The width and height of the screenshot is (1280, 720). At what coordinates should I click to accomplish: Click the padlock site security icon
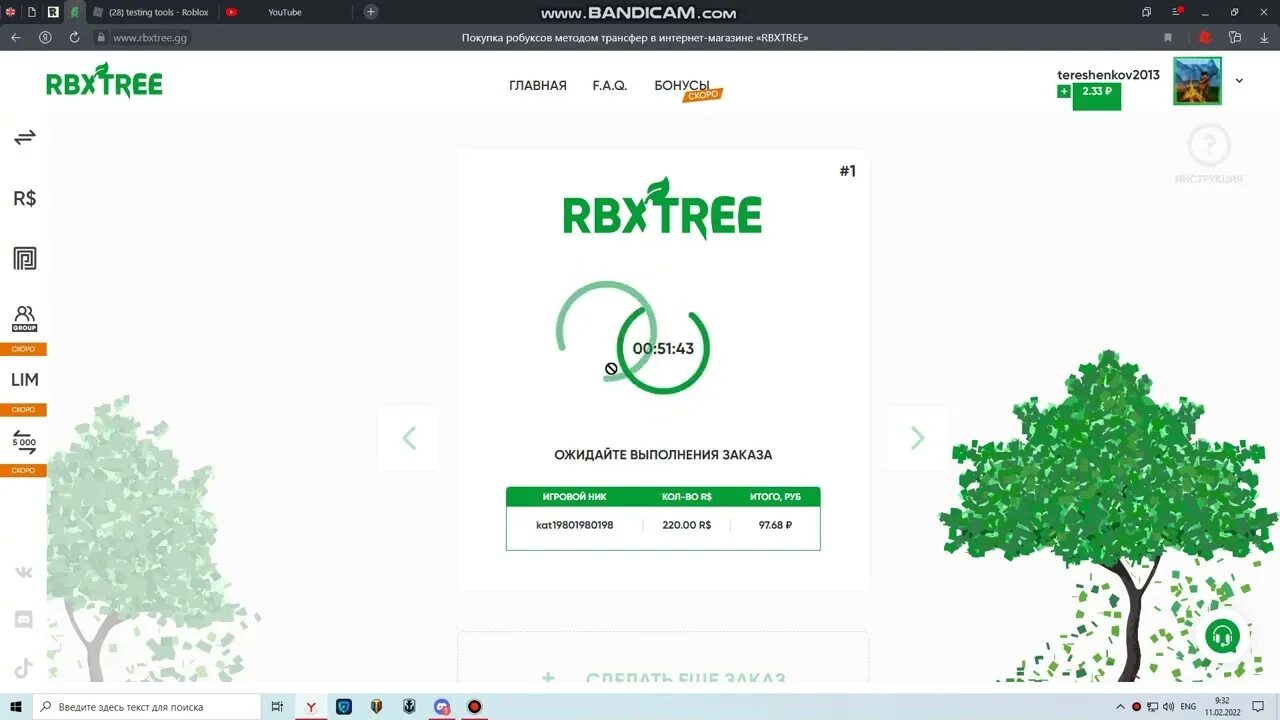[100, 37]
